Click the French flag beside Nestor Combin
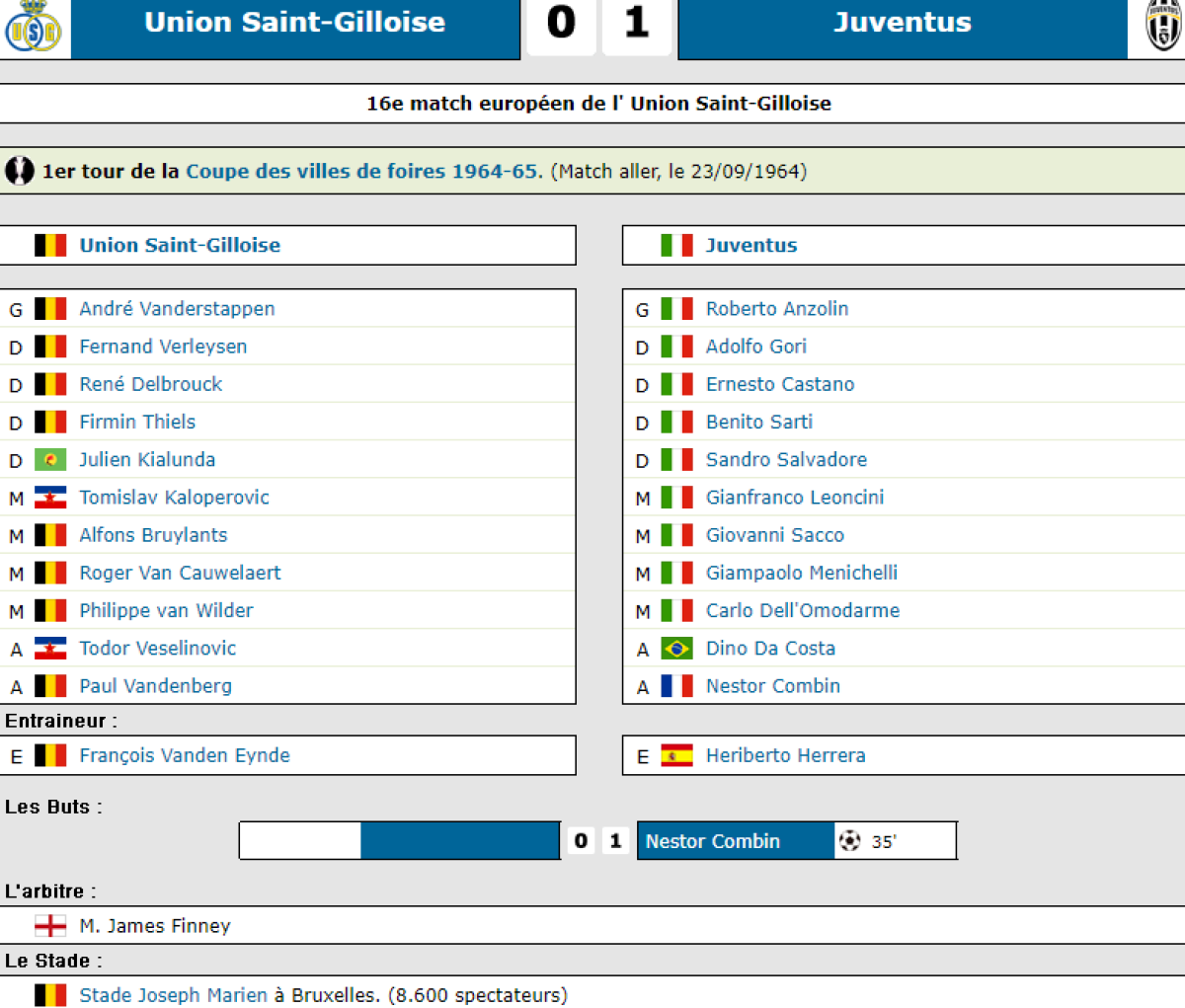The height and width of the screenshot is (1008, 1185). pyautogui.click(x=676, y=686)
